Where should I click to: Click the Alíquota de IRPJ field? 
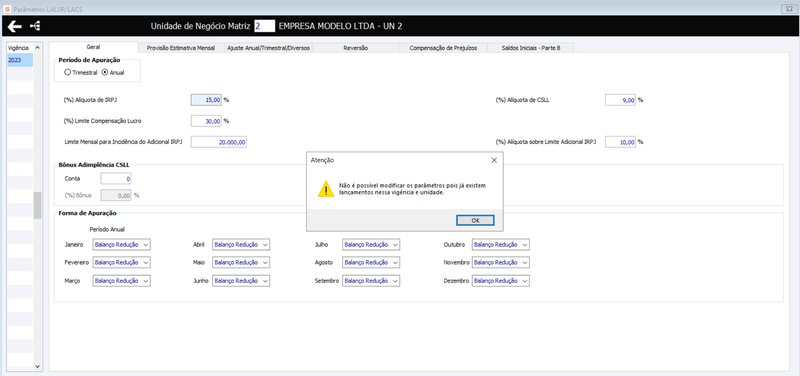click(x=206, y=101)
